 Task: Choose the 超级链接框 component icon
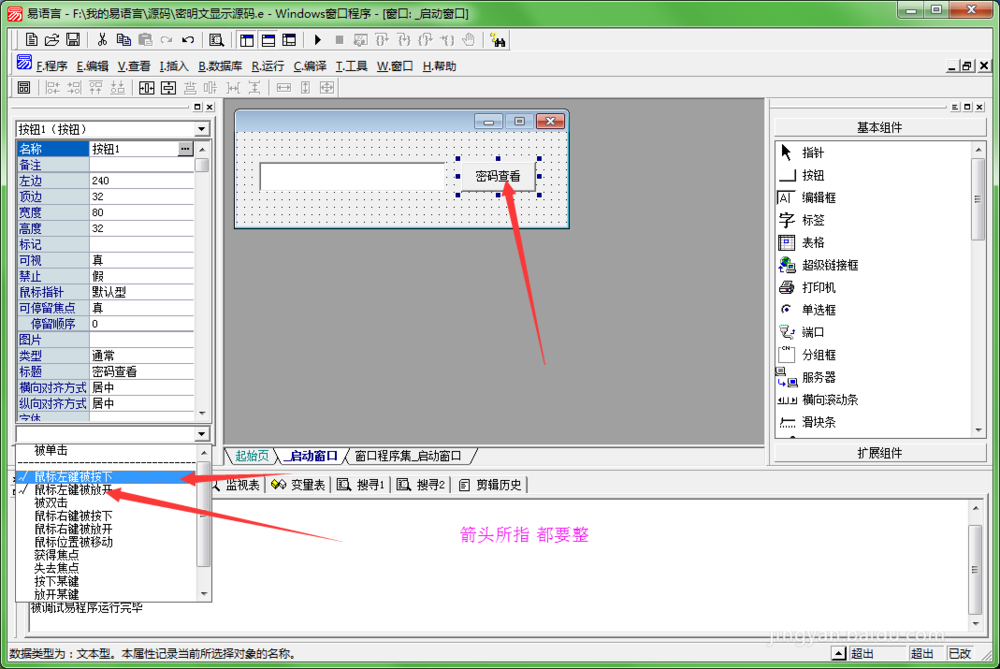tap(829, 265)
